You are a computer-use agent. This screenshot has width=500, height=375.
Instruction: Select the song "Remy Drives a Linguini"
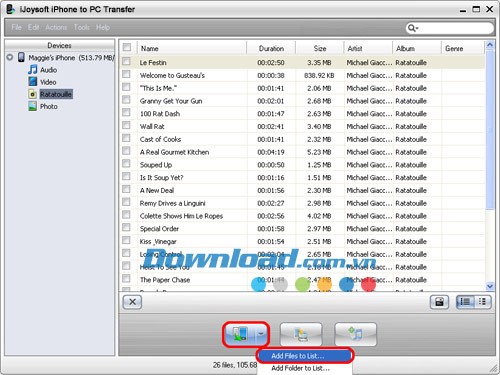173,203
